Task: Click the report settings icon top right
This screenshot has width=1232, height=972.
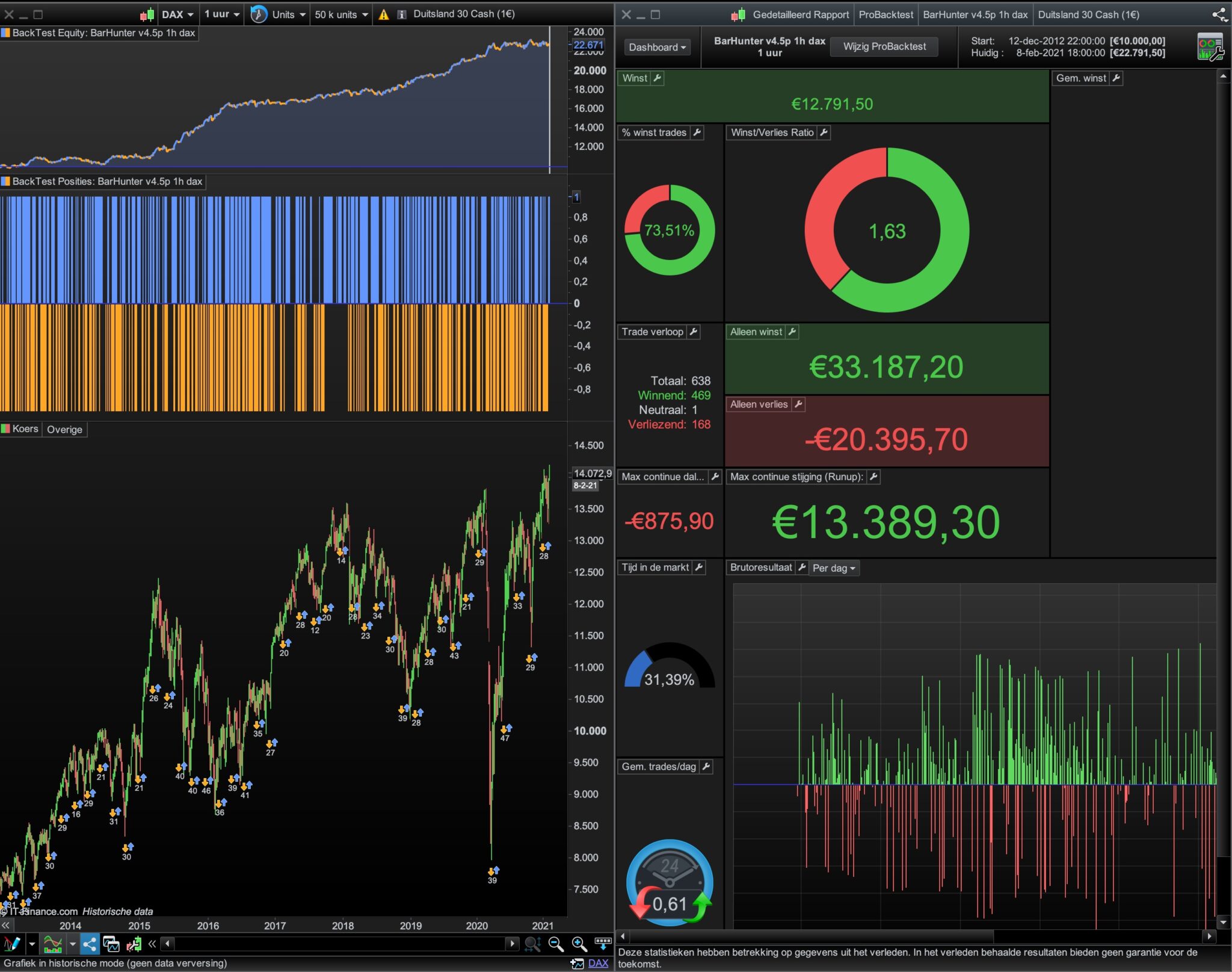Action: coord(1210,47)
